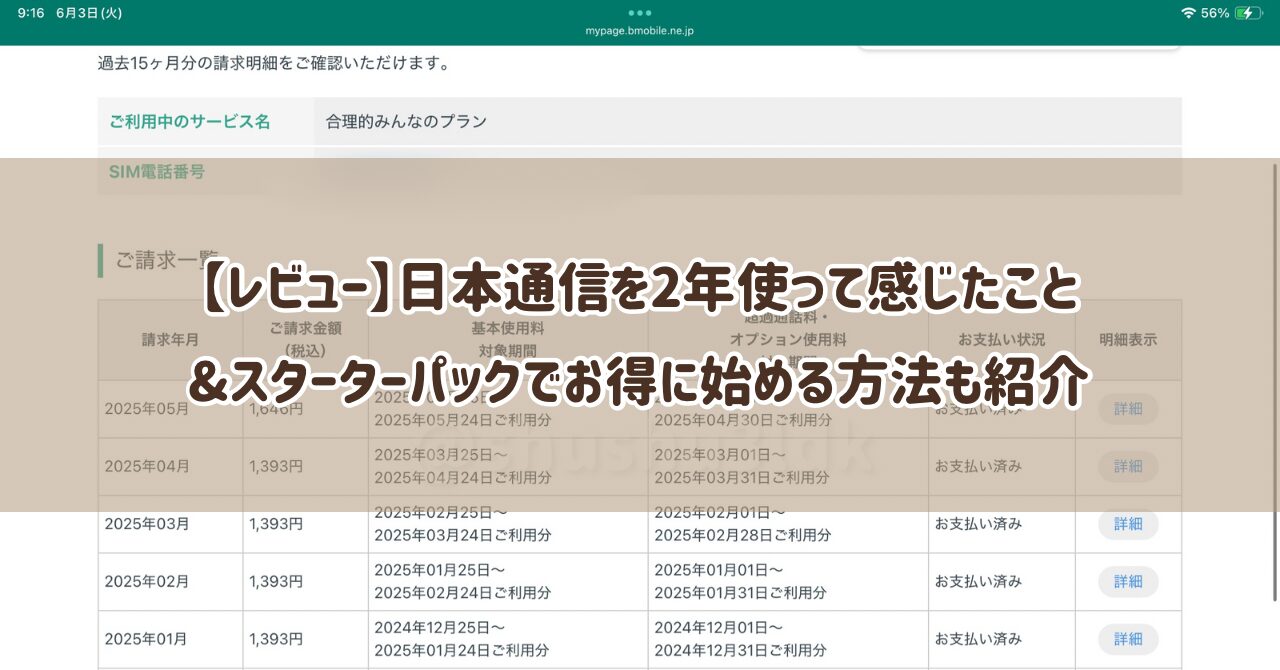Open 詳細 for the 2025年01月 invoice
Viewport: 1280px width, 670px height.
pyautogui.click(x=1128, y=639)
